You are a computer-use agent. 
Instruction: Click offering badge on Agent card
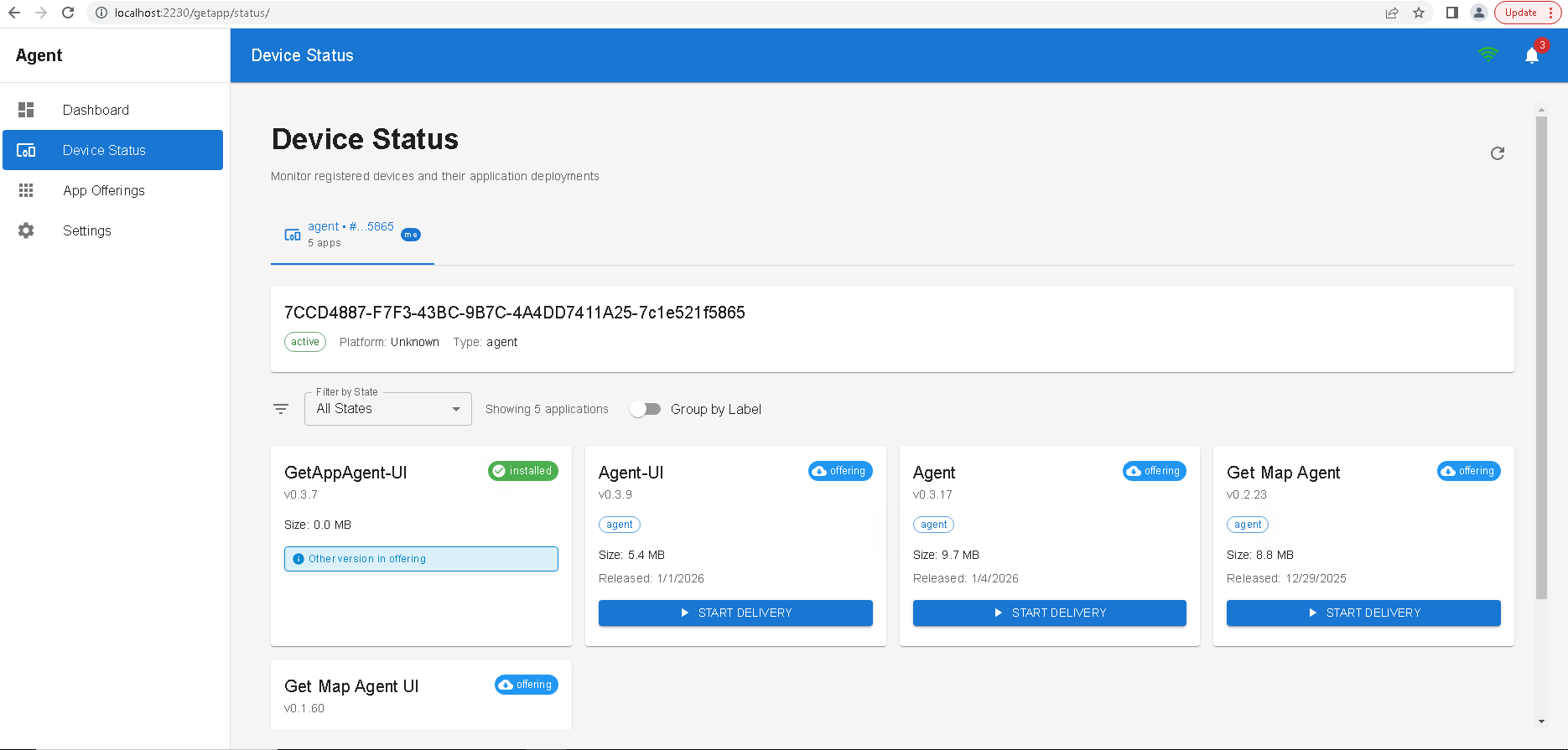(1155, 471)
